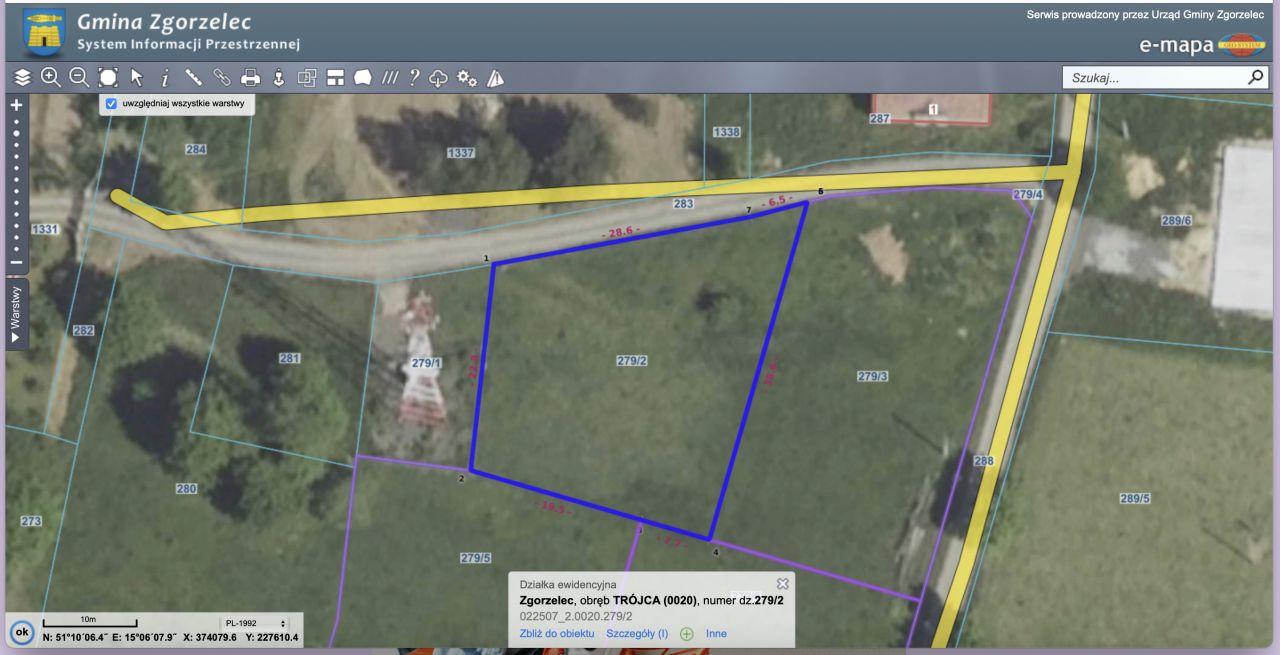The width and height of the screenshot is (1280, 655).
Task: Choose the object info 'i' tool
Action: pos(165,78)
